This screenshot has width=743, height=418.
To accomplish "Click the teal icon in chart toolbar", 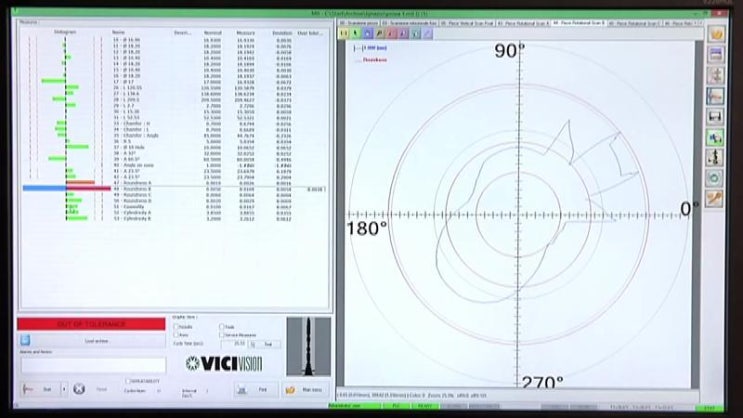I will [416, 34].
